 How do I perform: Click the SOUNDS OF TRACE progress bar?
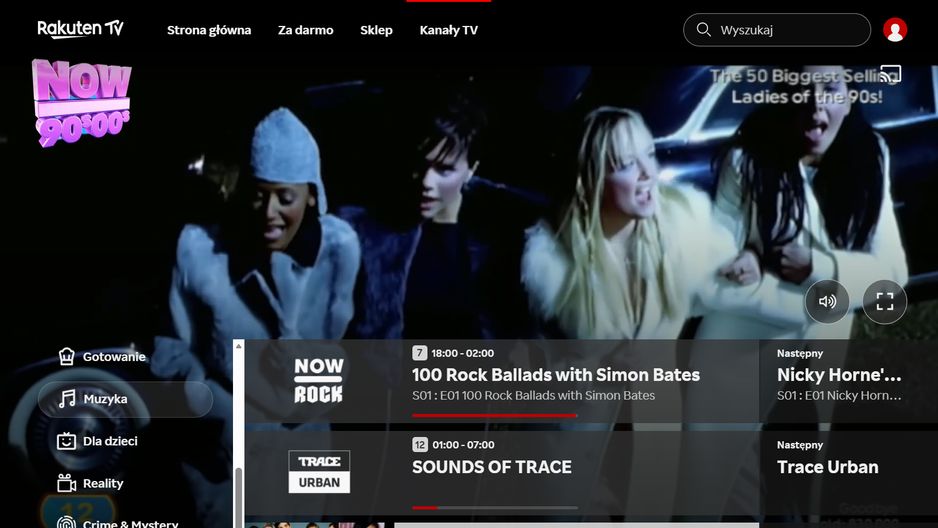click(495, 508)
